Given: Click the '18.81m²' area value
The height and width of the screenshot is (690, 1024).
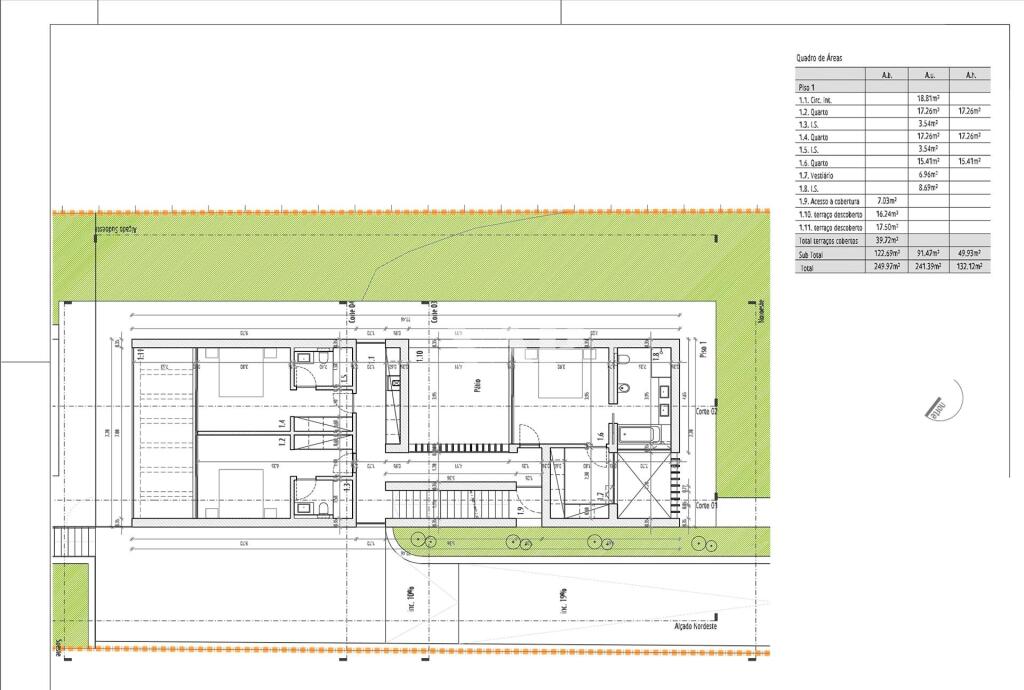Looking at the screenshot, I should click(x=928, y=99).
